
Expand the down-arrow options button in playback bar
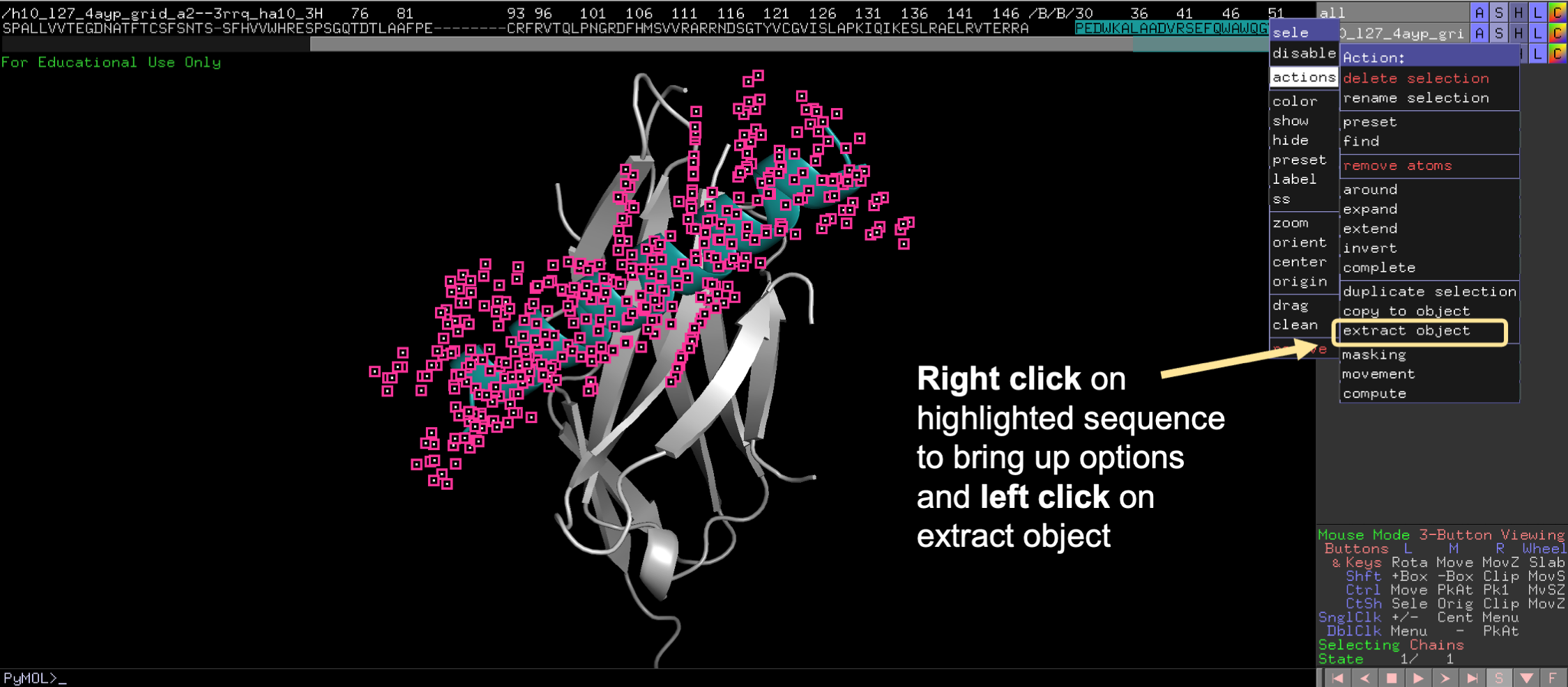click(1526, 678)
